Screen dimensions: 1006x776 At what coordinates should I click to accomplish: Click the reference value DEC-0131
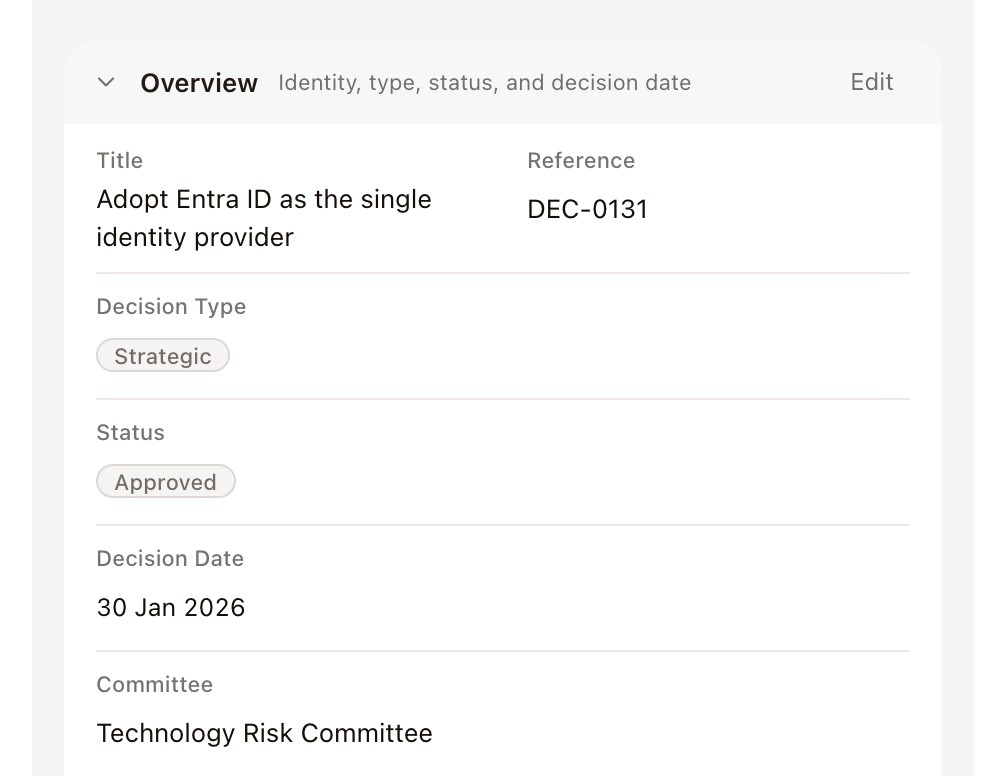587,209
